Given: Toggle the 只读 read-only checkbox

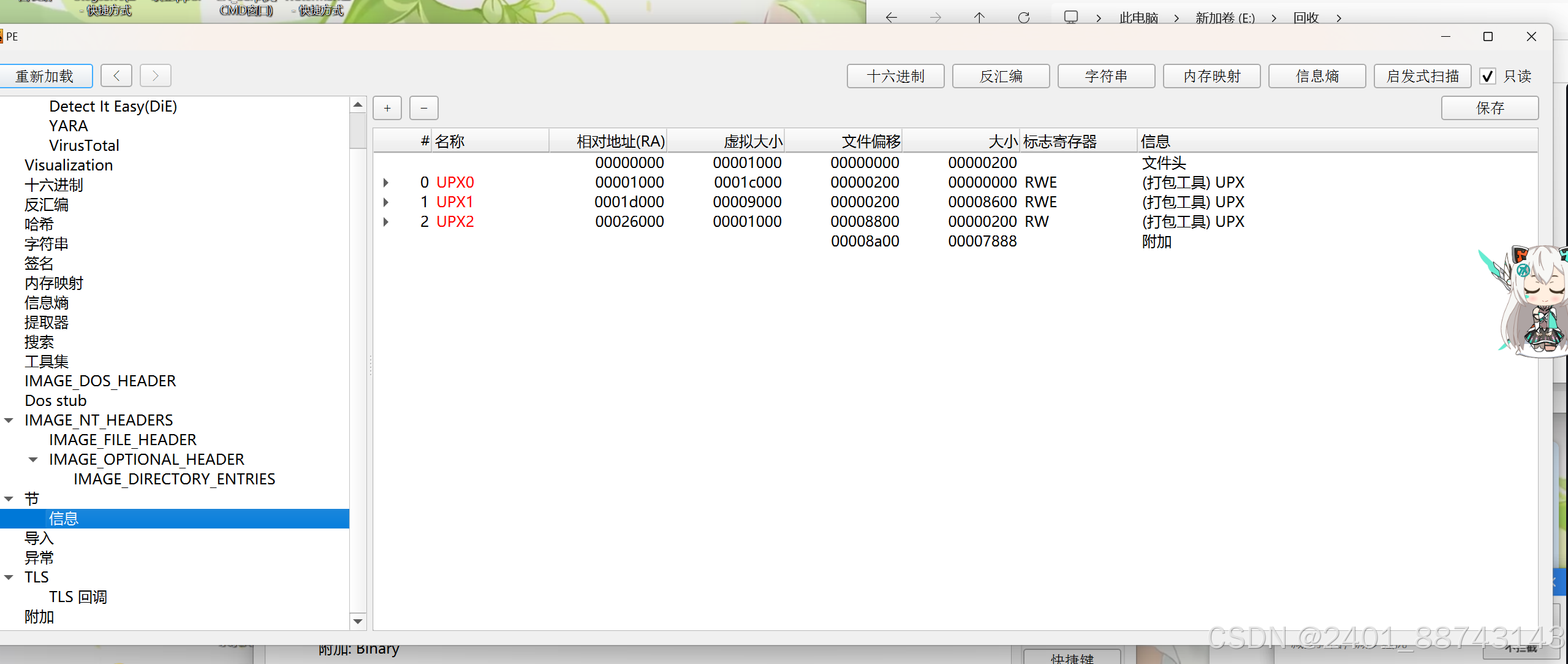Looking at the screenshot, I should [x=1487, y=76].
